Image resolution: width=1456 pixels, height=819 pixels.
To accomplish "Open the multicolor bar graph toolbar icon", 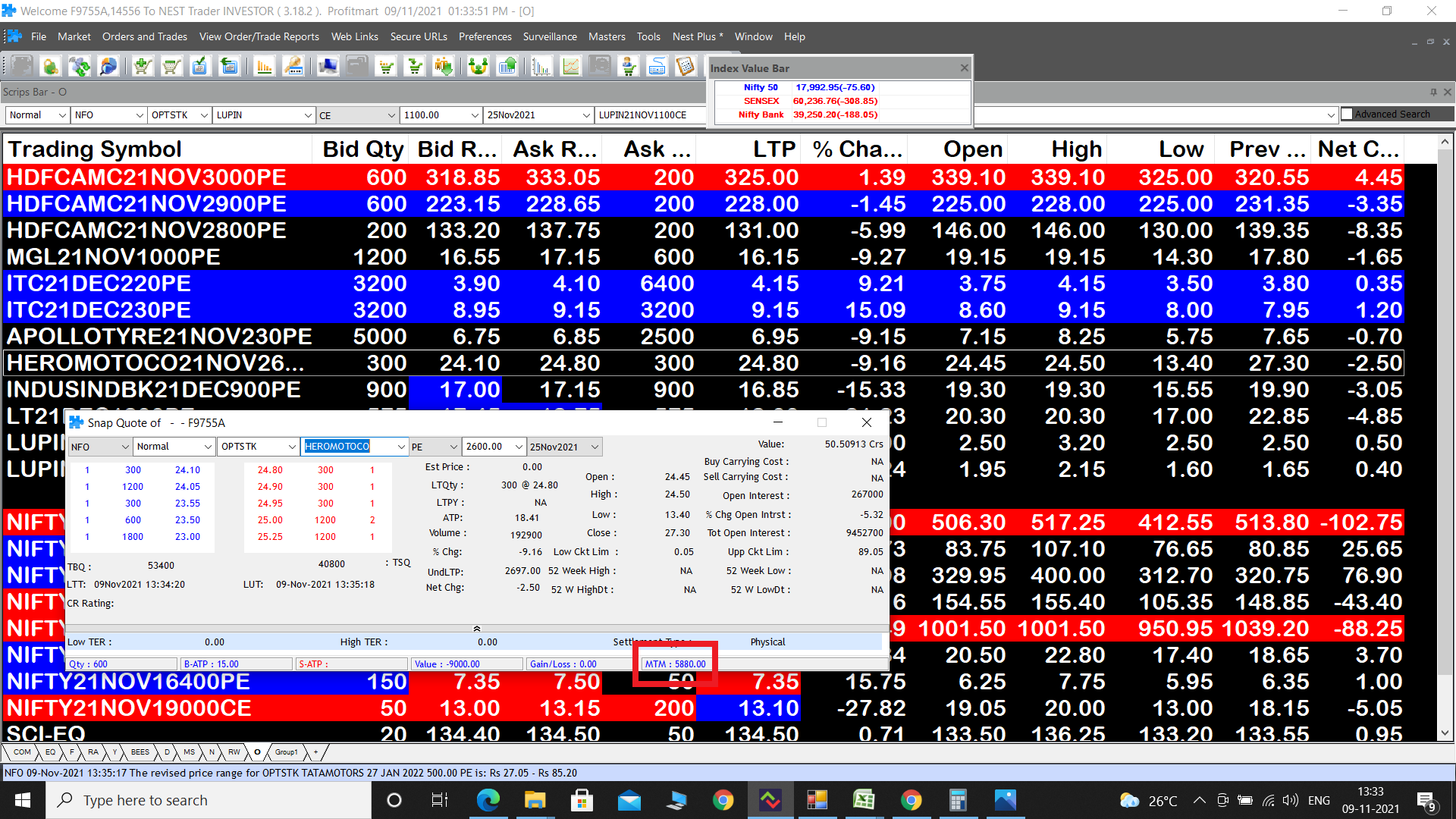I will tap(541, 67).
